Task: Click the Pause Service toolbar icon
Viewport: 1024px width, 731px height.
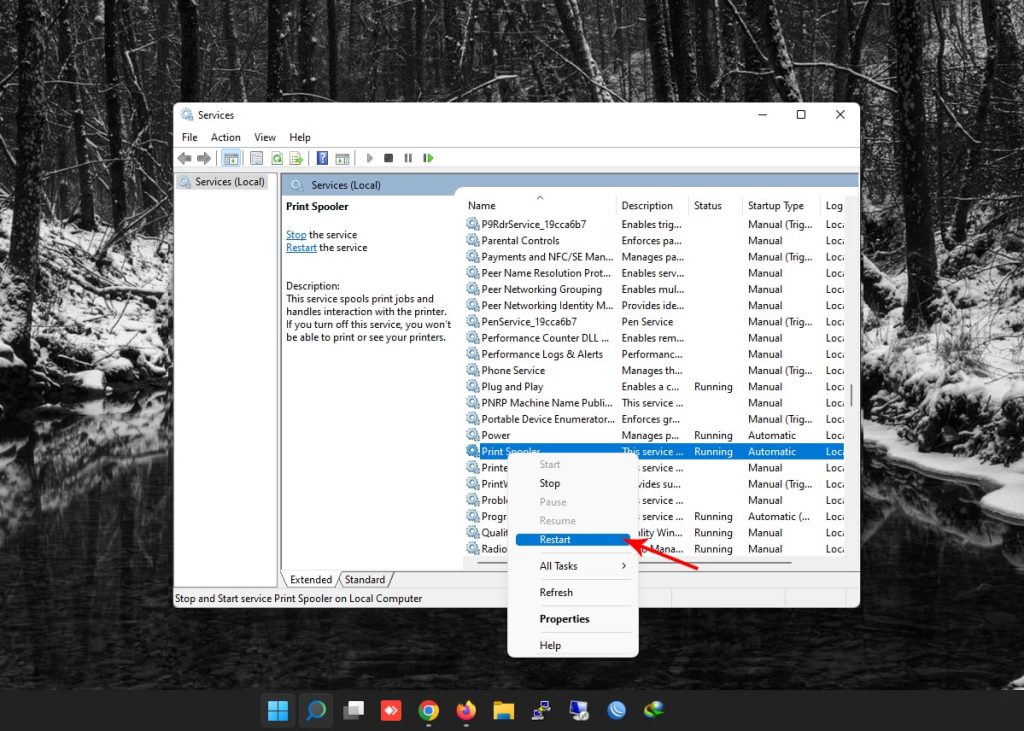Action: [x=408, y=158]
